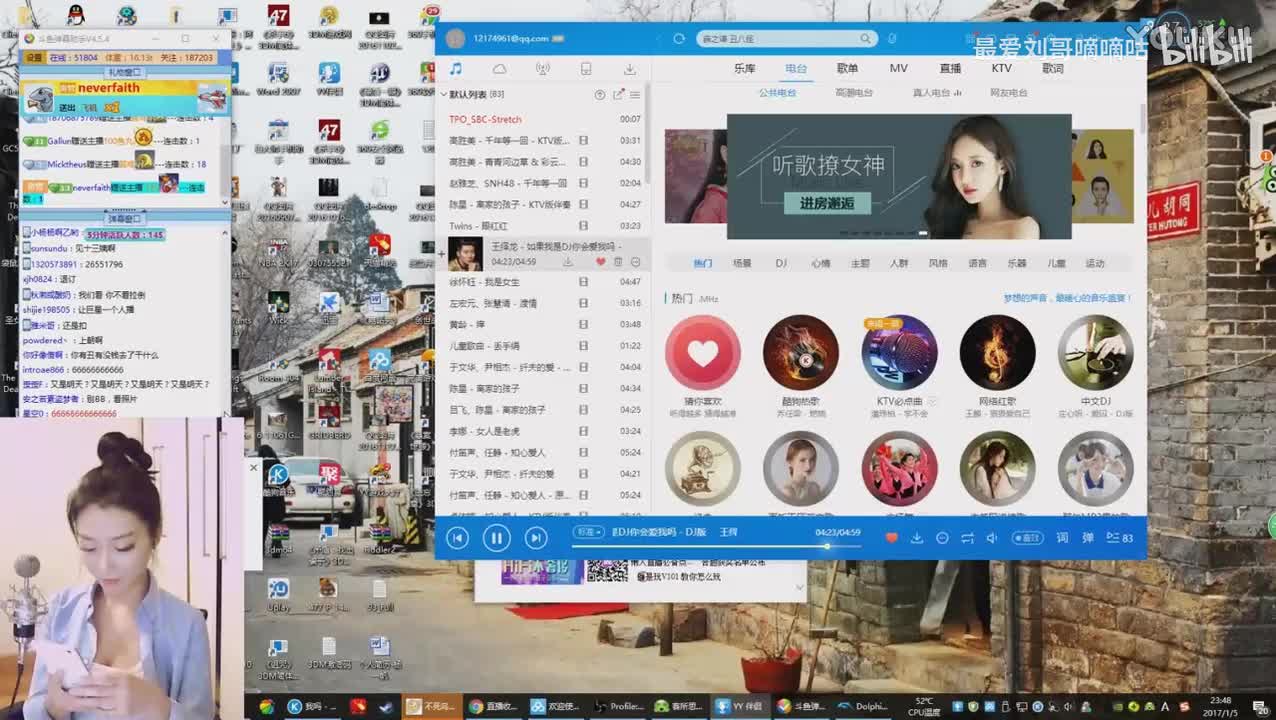Switch to the 直播 tab

[x=950, y=68]
